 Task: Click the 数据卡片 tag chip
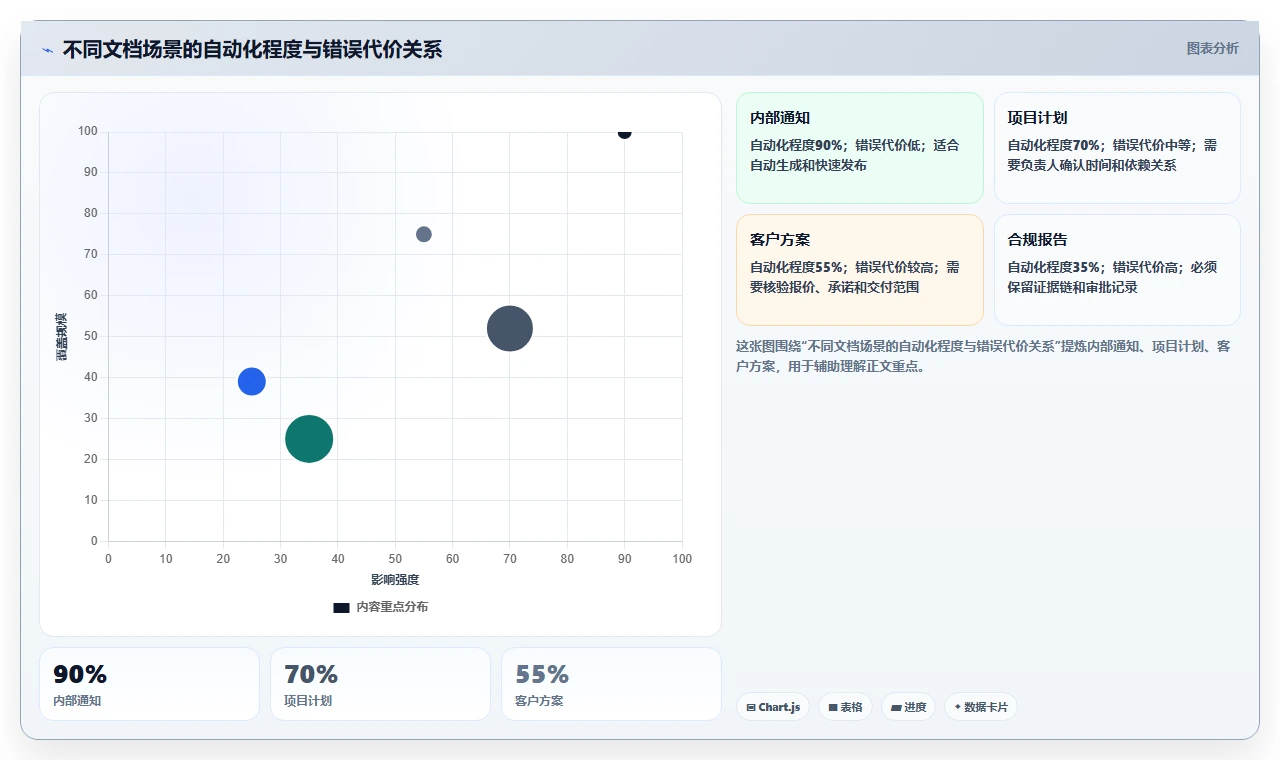pyautogui.click(x=980, y=707)
